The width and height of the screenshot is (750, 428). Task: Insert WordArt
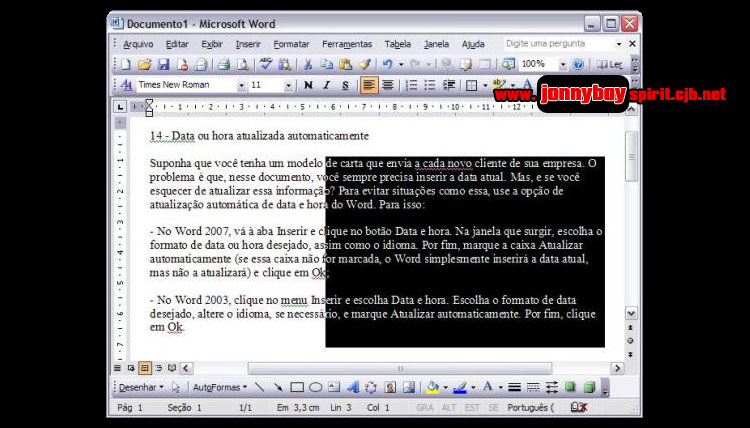(x=353, y=387)
